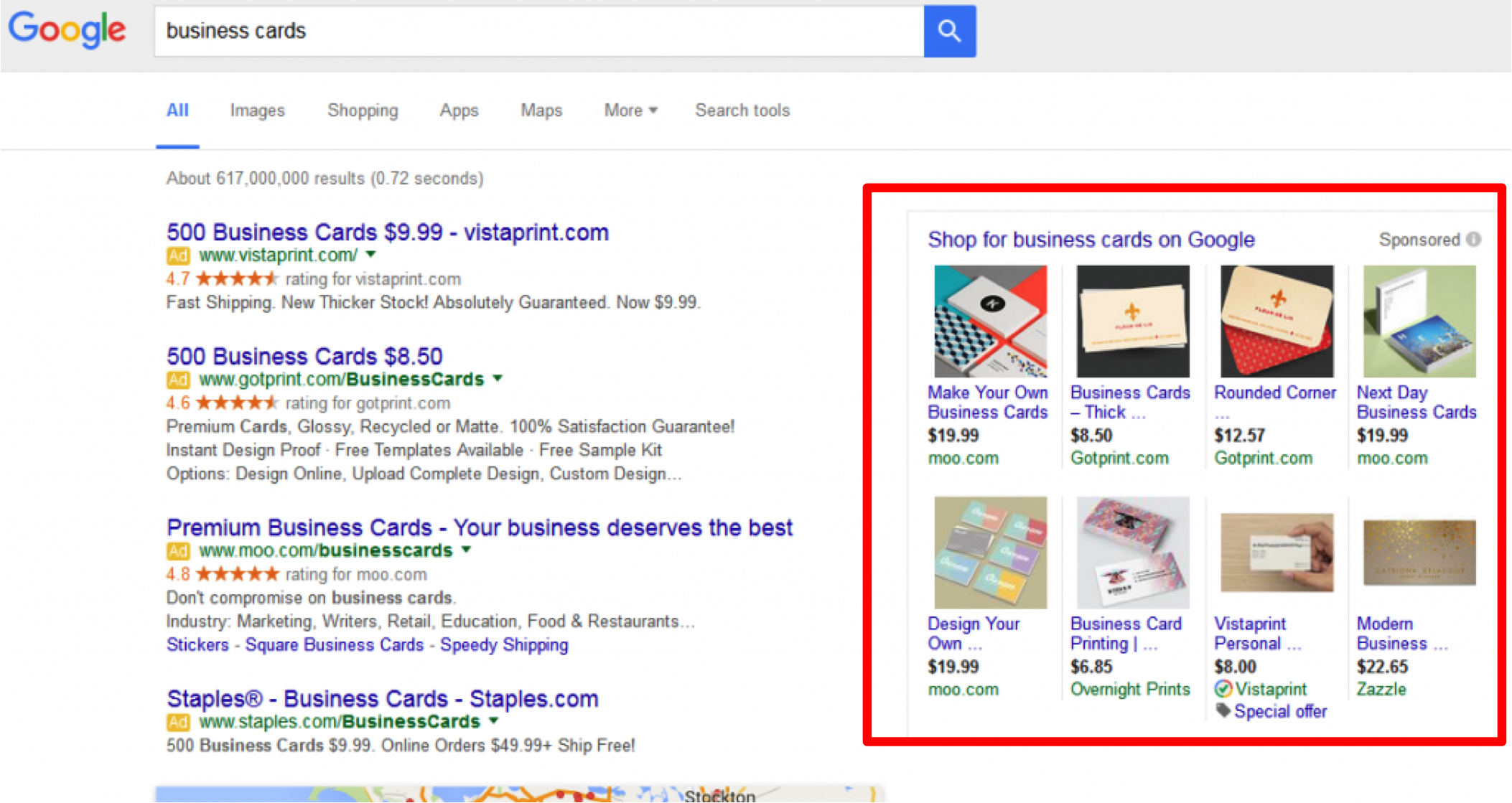The width and height of the screenshot is (1512, 803).
Task: Select the All tab
Action: pos(177,111)
